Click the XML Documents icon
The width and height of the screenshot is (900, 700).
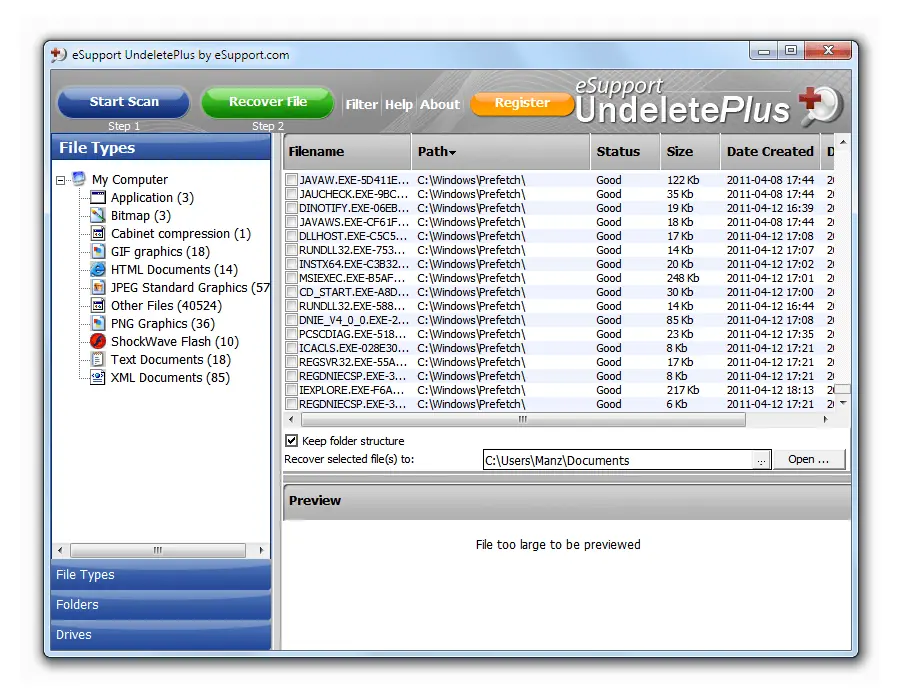(x=98, y=377)
